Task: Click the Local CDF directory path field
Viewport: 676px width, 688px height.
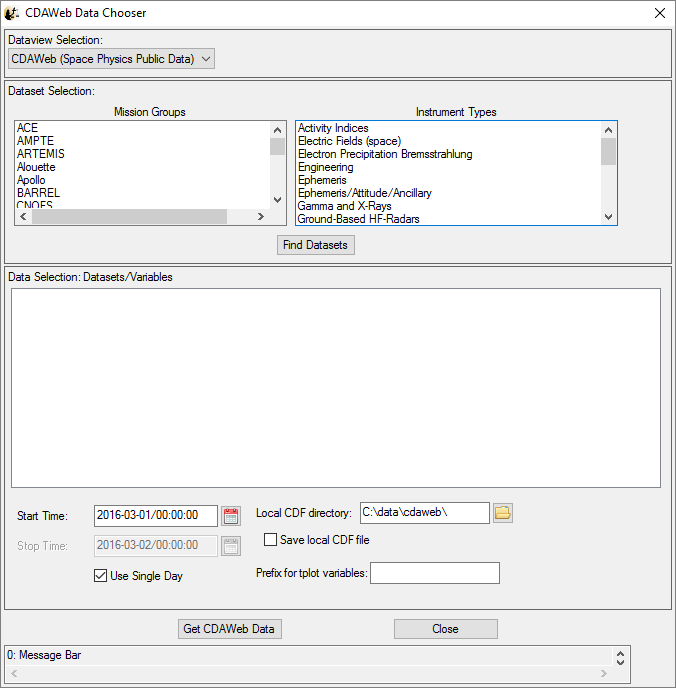Action: 424,513
